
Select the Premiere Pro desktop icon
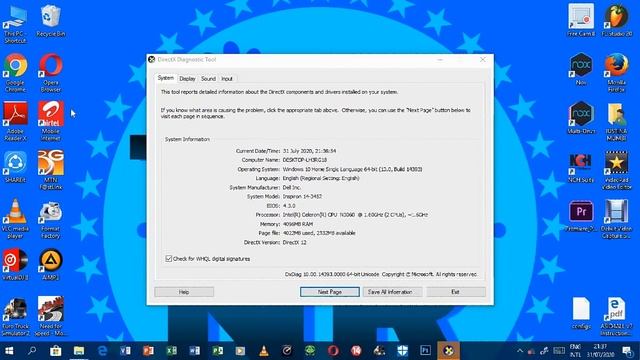pos(581,216)
